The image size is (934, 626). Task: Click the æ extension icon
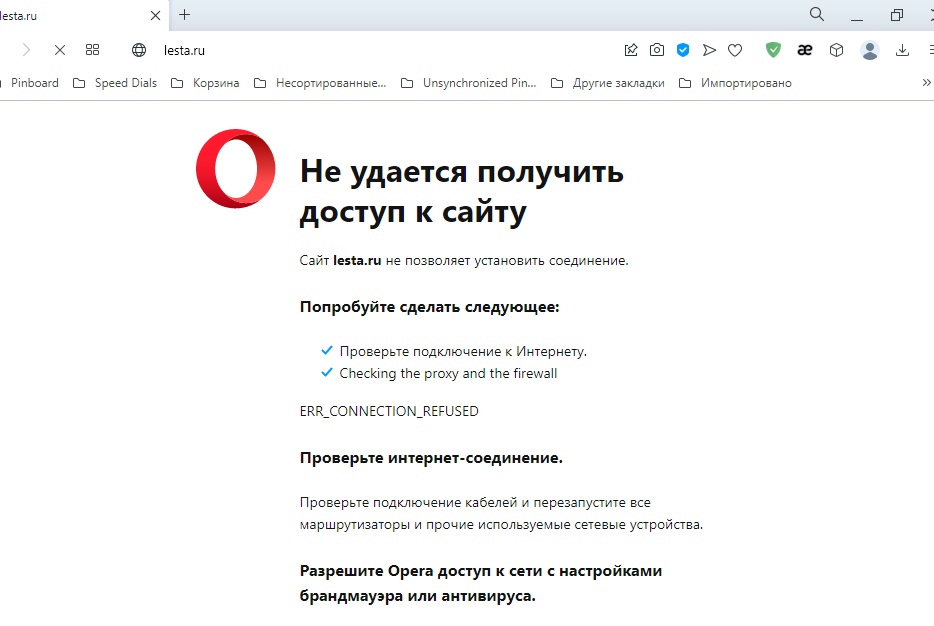pyautogui.click(x=805, y=50)
